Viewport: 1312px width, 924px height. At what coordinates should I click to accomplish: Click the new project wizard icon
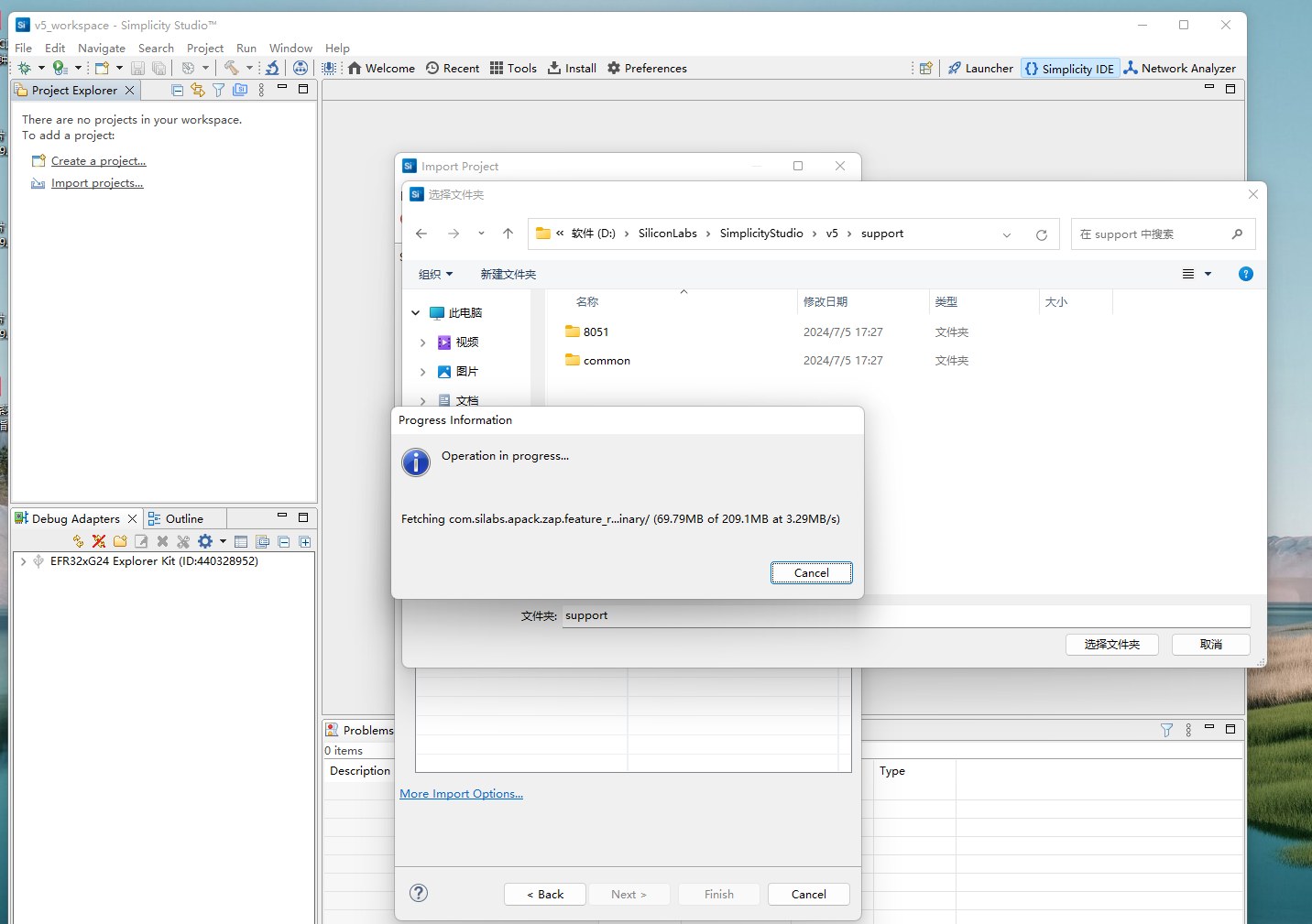[102, 68]
